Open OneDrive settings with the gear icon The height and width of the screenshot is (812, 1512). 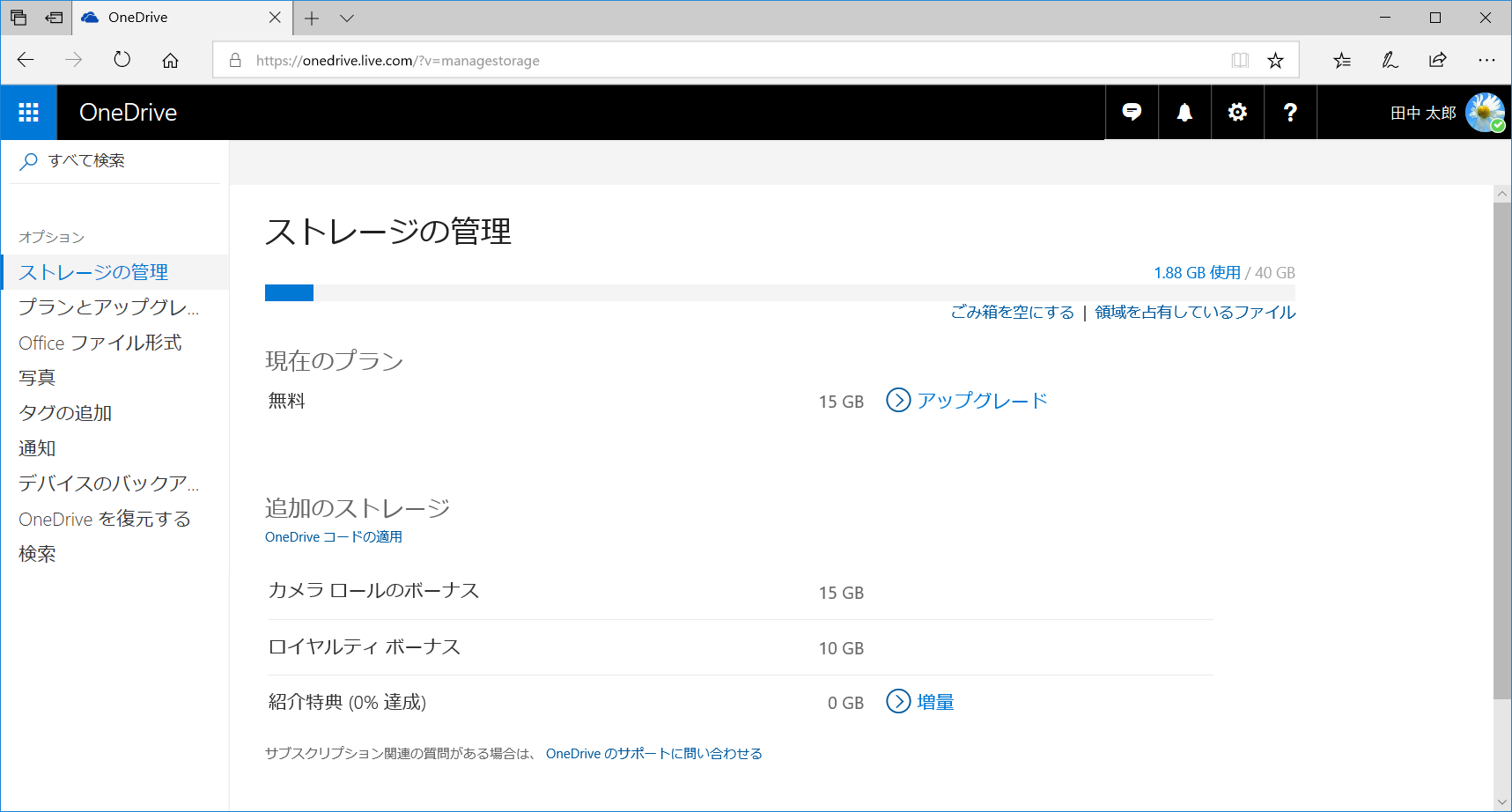click(x=1237, y=112)
